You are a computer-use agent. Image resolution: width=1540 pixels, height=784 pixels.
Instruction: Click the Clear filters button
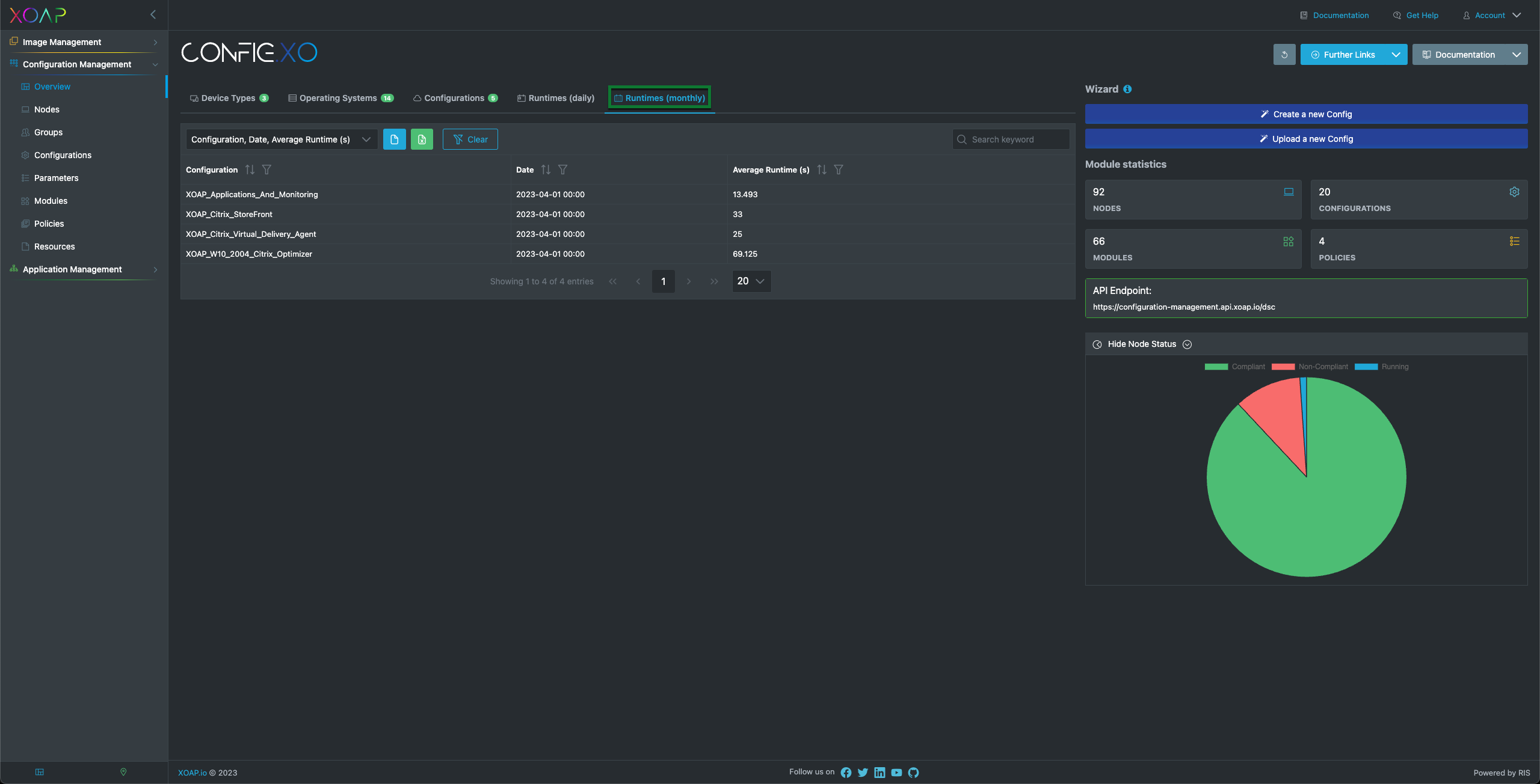(x=470, y=139)
